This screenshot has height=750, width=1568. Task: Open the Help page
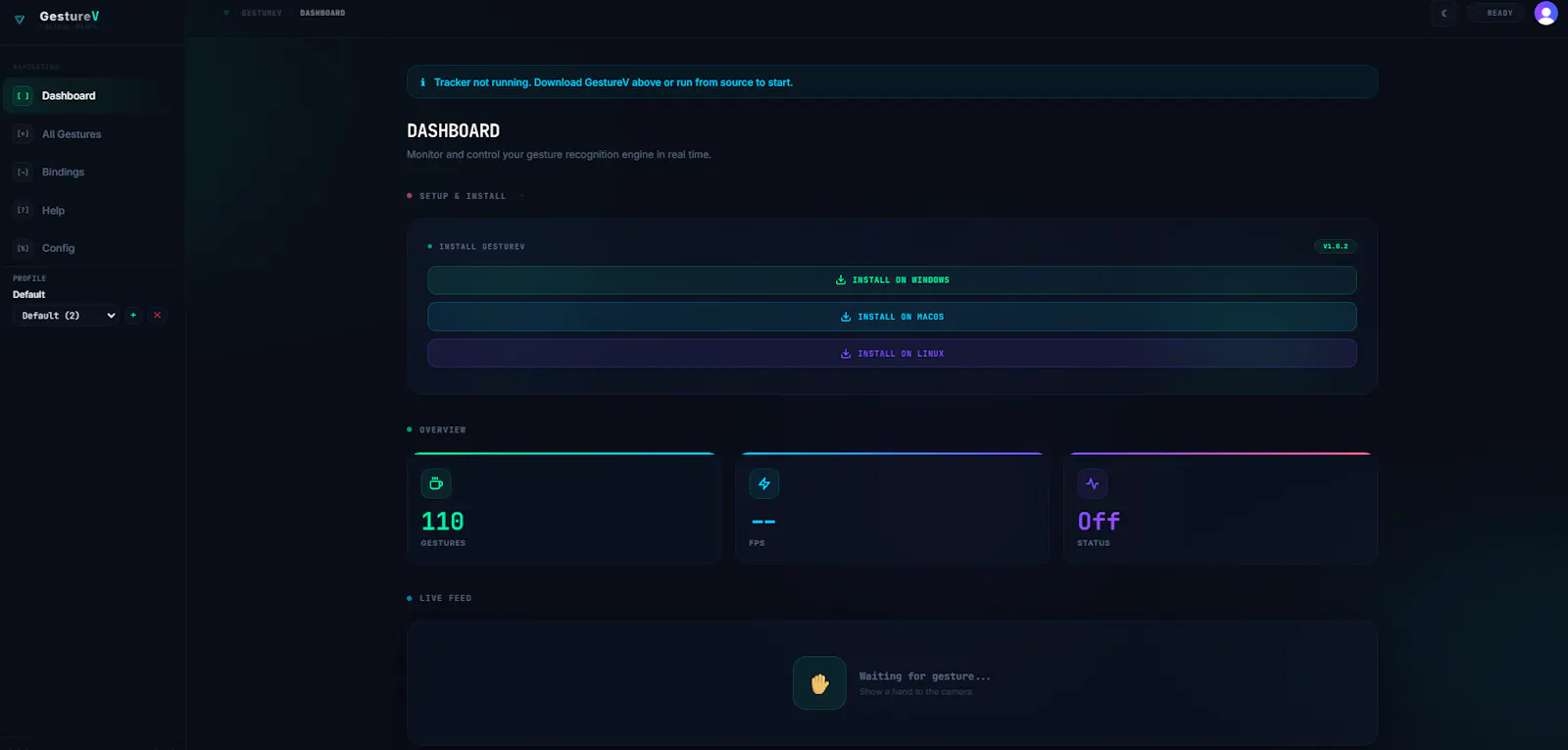click(x=92, y=211)
